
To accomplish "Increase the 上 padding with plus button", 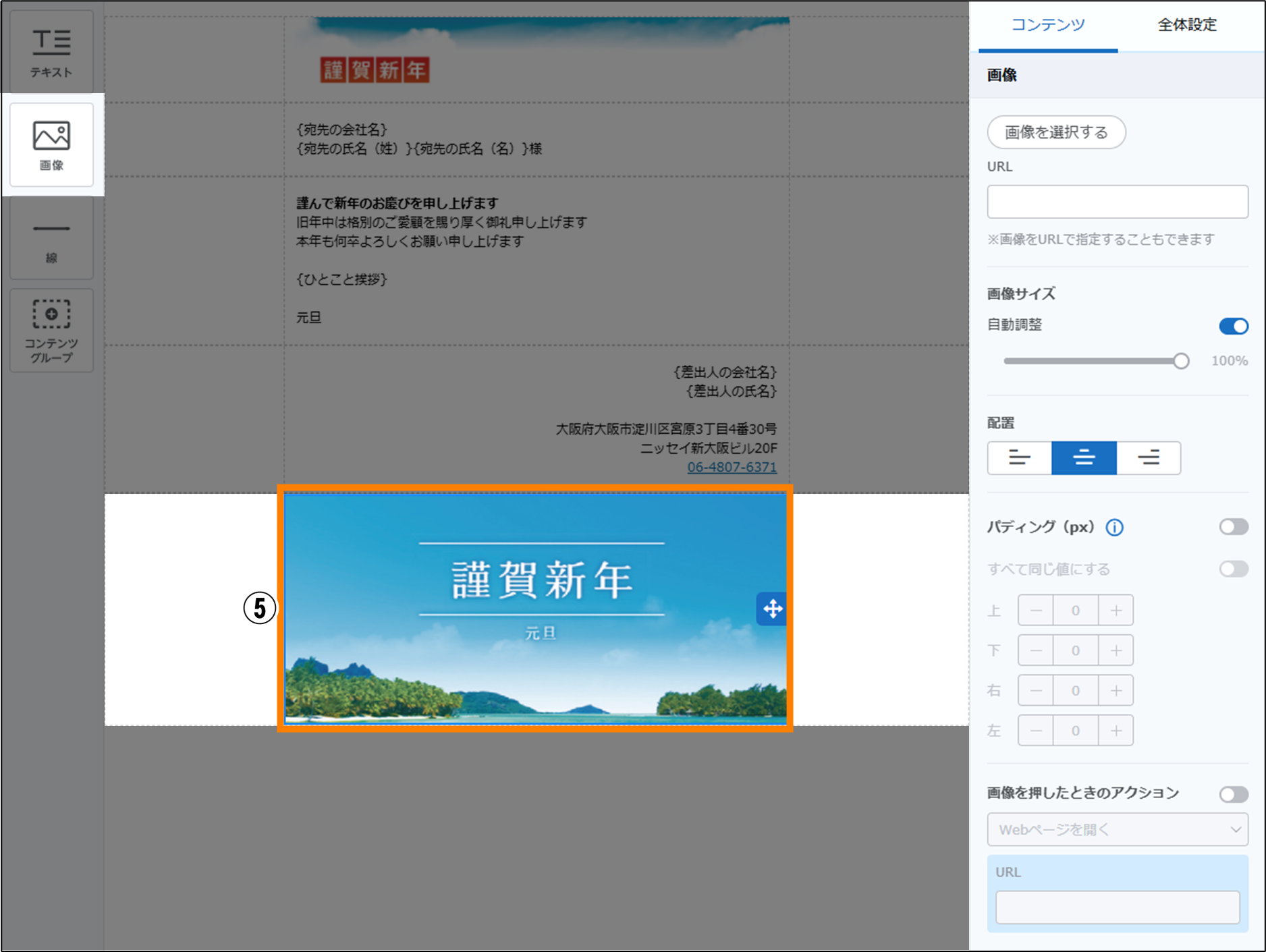I will pos(1116,611).
